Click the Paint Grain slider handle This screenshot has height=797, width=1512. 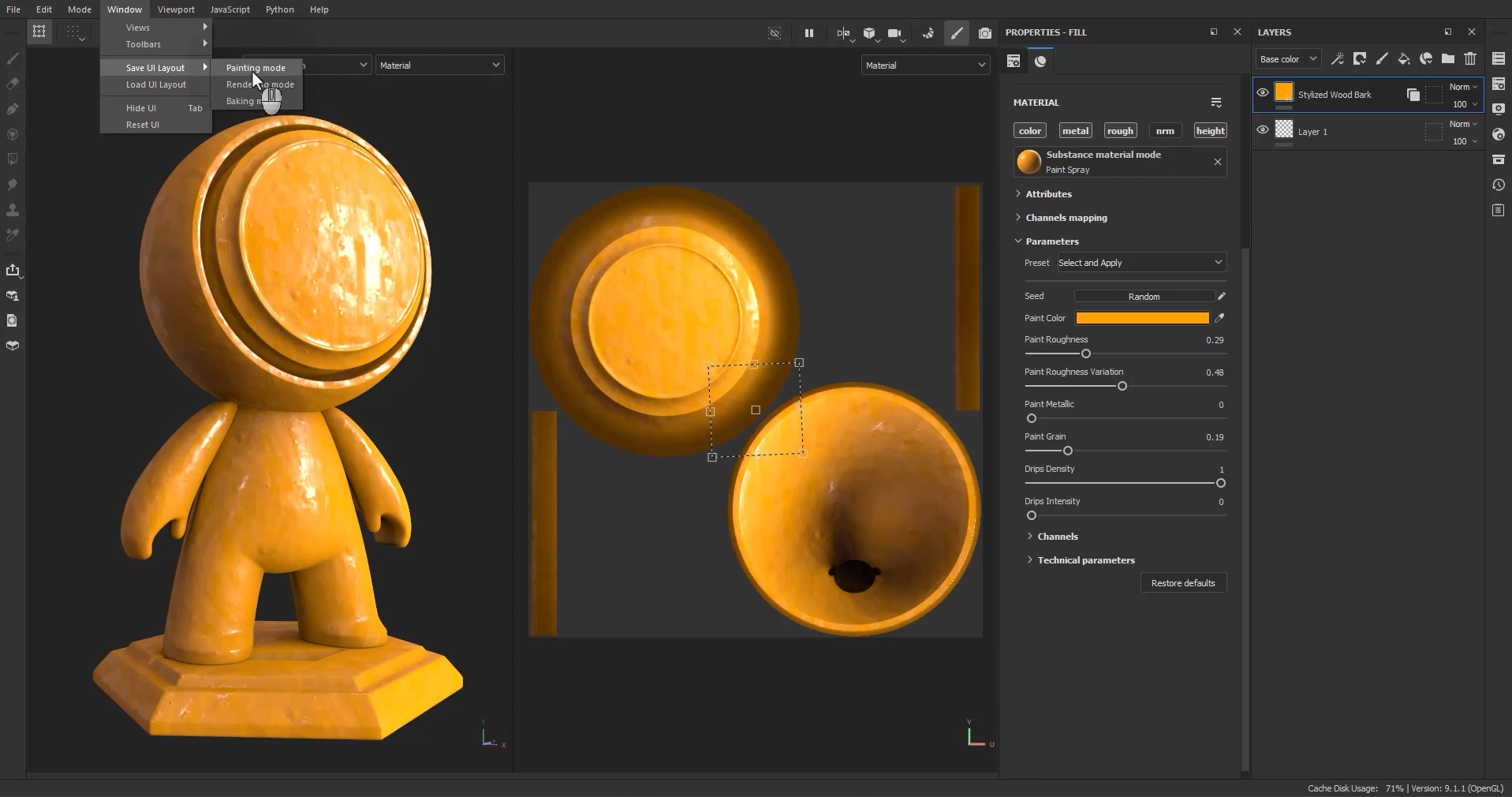pos(1068,451)
